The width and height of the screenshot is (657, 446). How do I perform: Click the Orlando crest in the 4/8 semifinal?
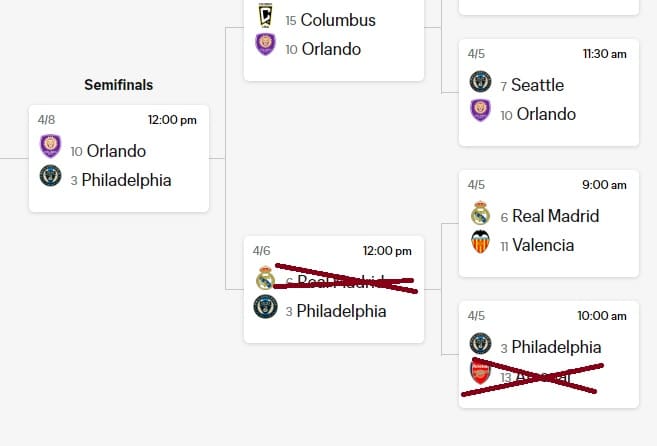click(50, 146)
